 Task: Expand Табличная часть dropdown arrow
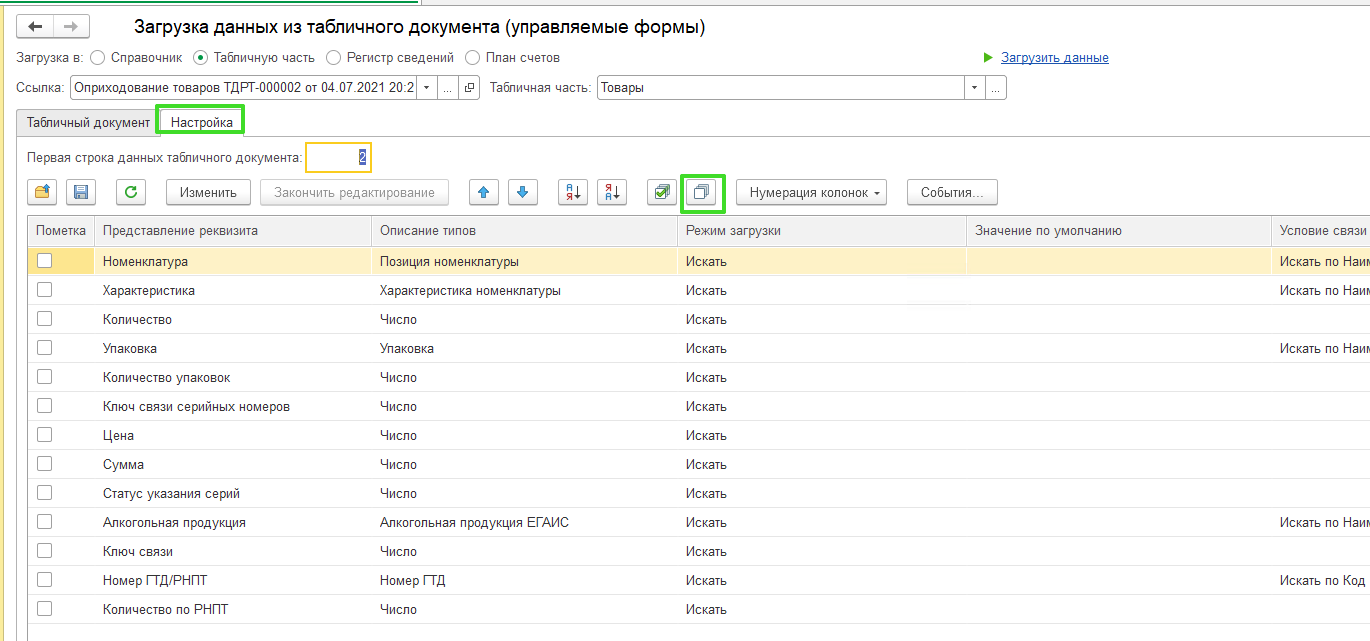tap(975, 88)
